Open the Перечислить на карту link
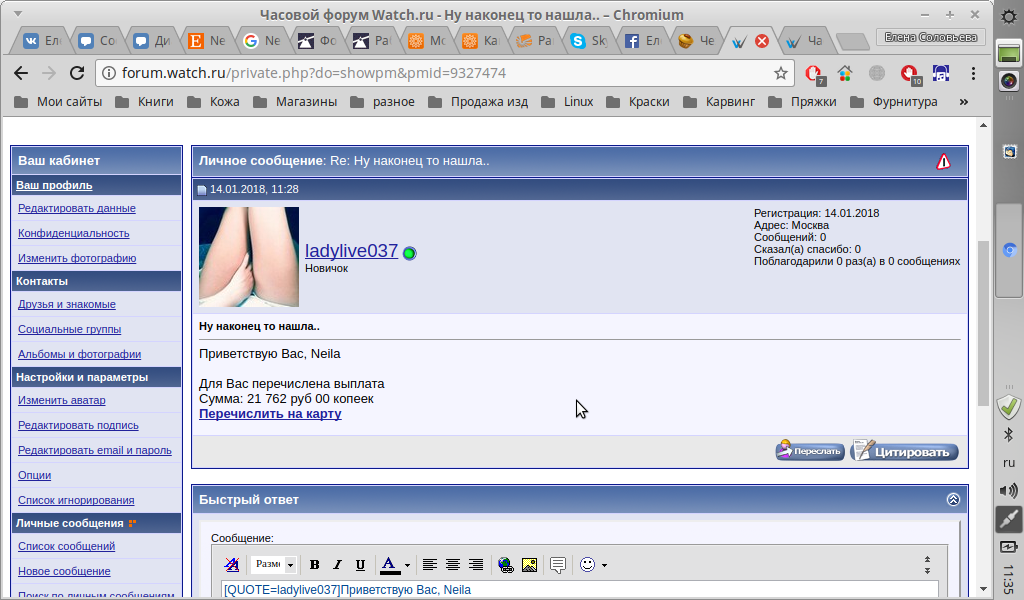This screenshot has width=1024, height=600. click(270, 414)
